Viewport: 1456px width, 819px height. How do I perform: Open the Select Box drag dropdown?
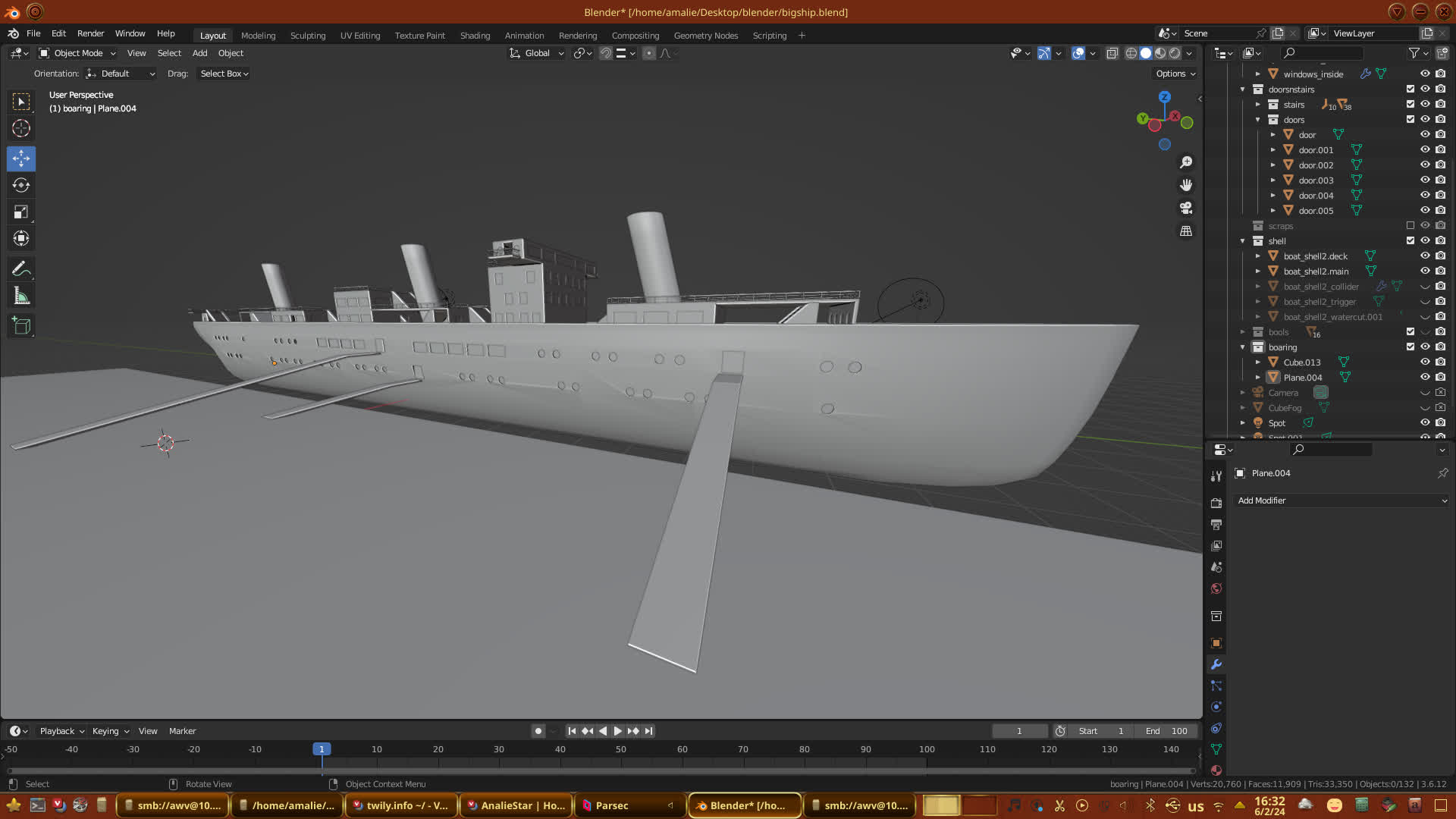point(224,74)
